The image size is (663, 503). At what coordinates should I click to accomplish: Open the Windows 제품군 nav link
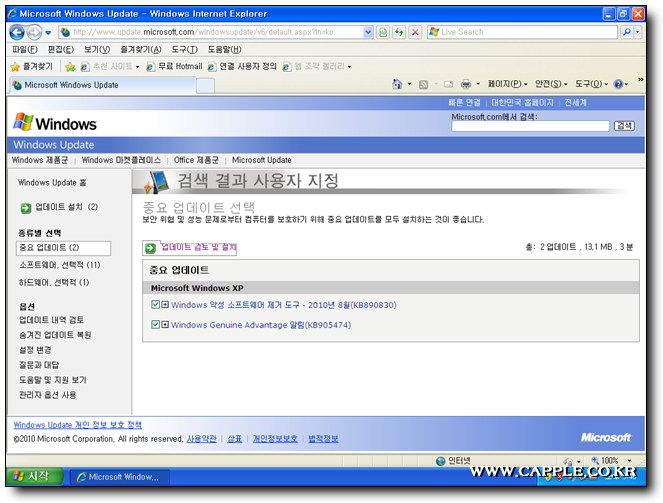[x=40, y=160]
